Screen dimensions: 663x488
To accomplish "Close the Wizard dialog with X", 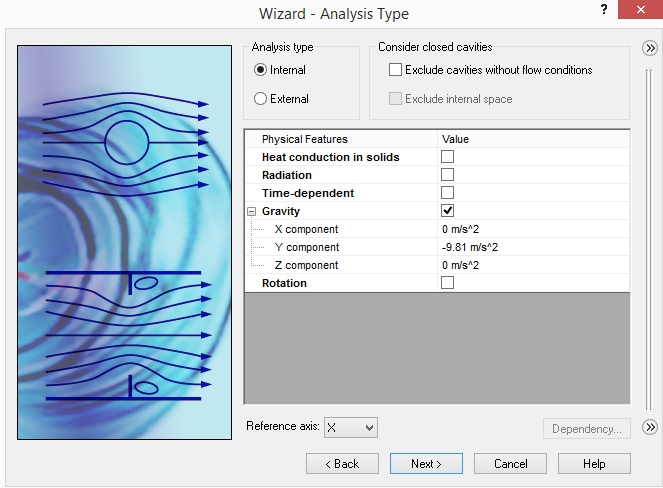I will pyautogui.click(x=640, y=9).
